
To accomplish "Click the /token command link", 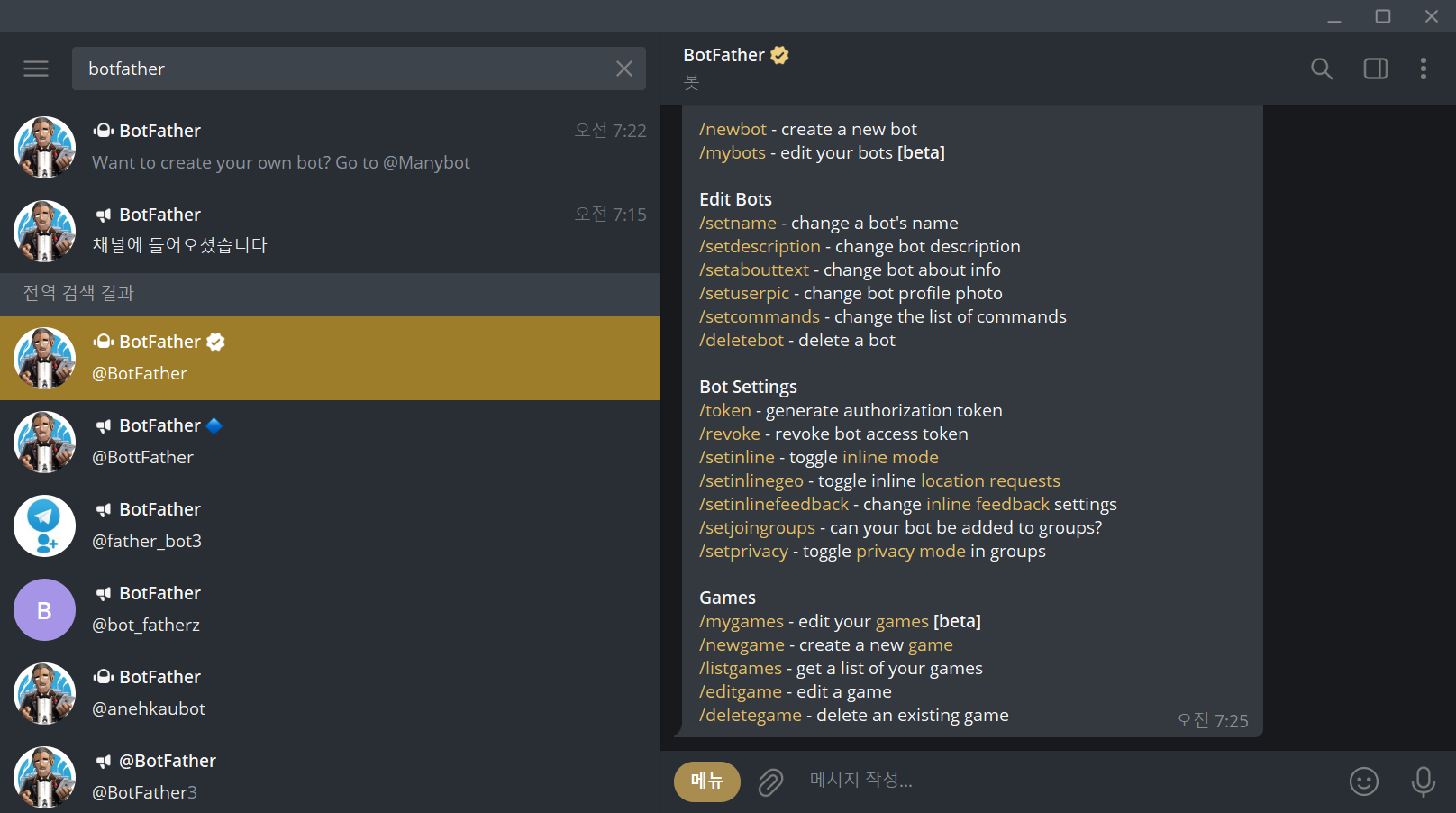I will [x=725, y=410].
